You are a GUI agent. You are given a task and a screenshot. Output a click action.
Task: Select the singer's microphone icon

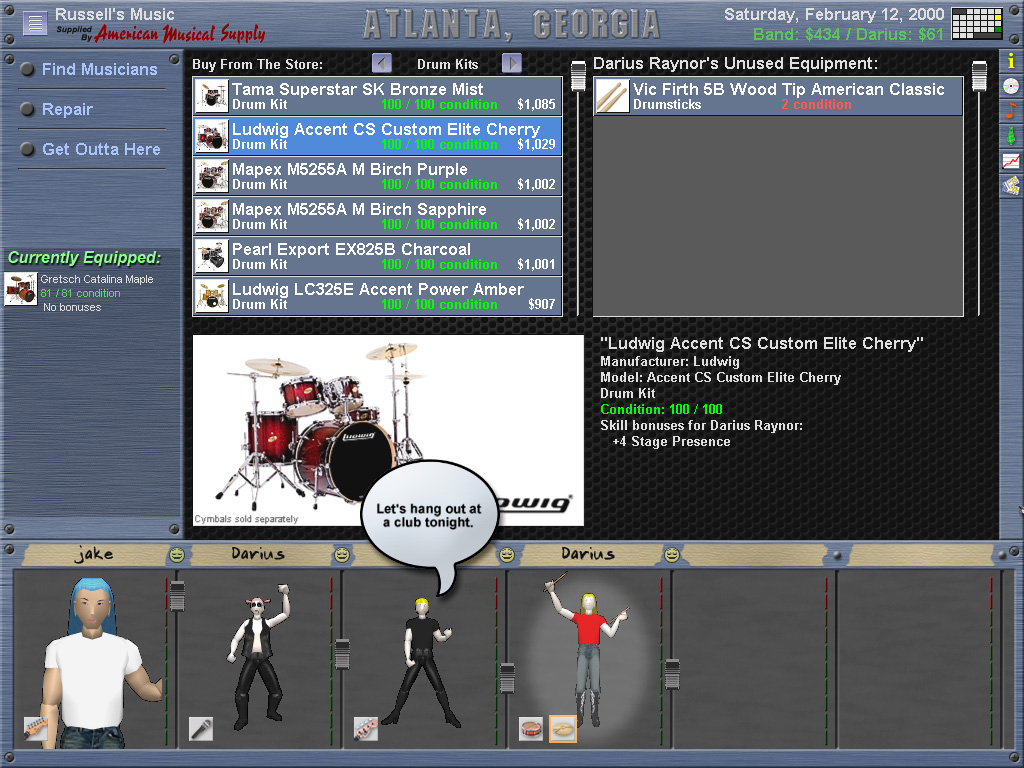pyautogui.click(x=200, y=728)
